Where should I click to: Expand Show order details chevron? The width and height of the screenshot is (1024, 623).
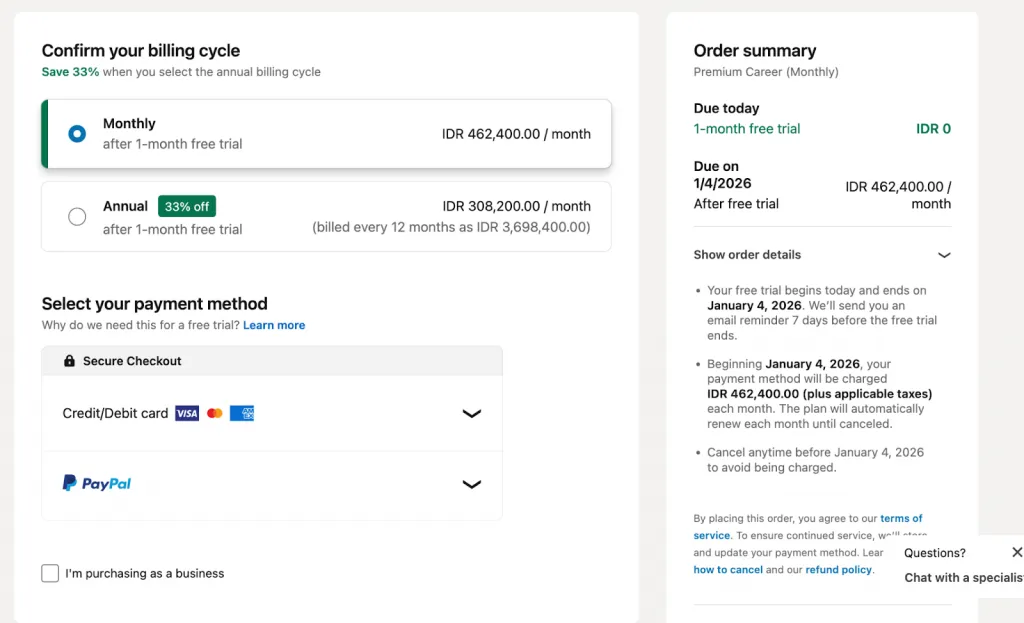click(x=944, y=255)
